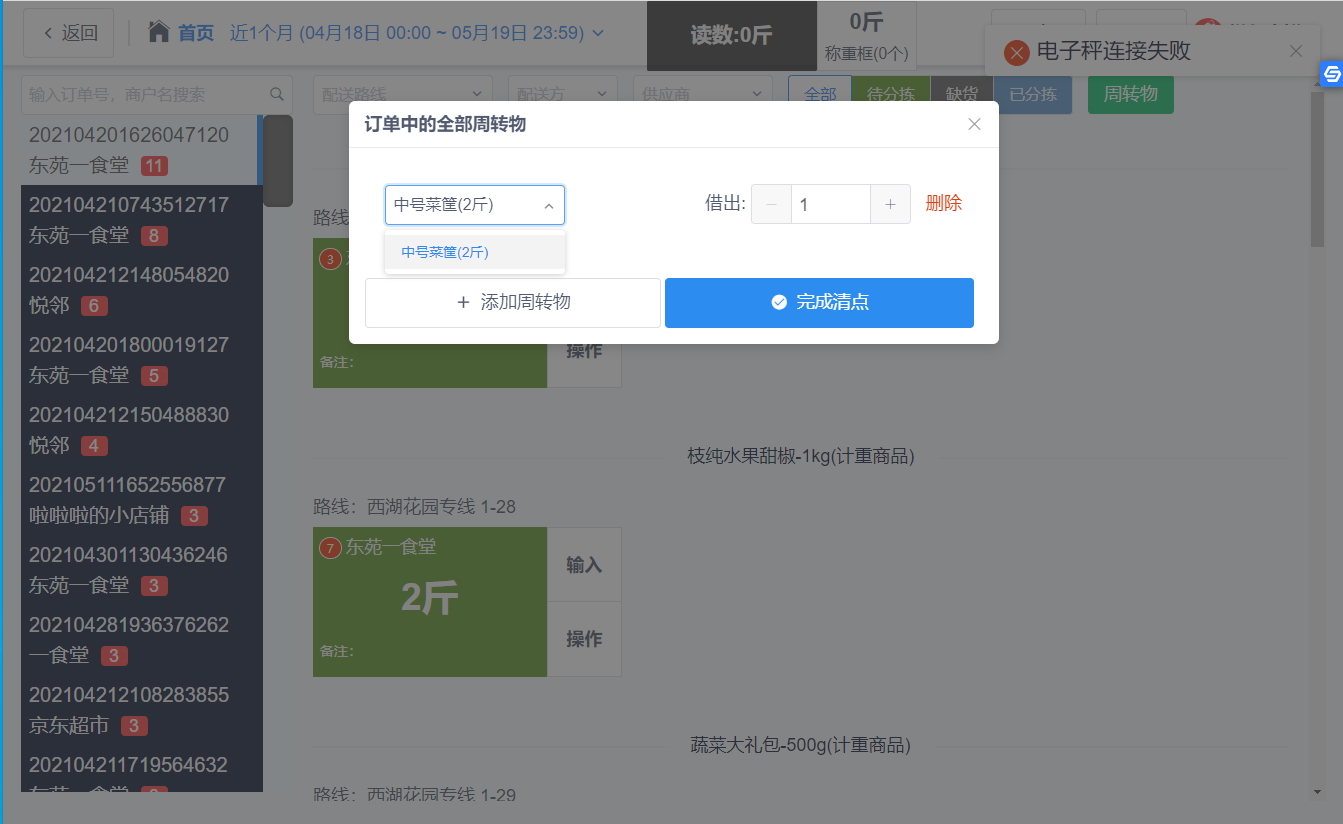Open the 中号菜筐(2斤) dropdown selector

pyautogui.click(x=474, y=205)
